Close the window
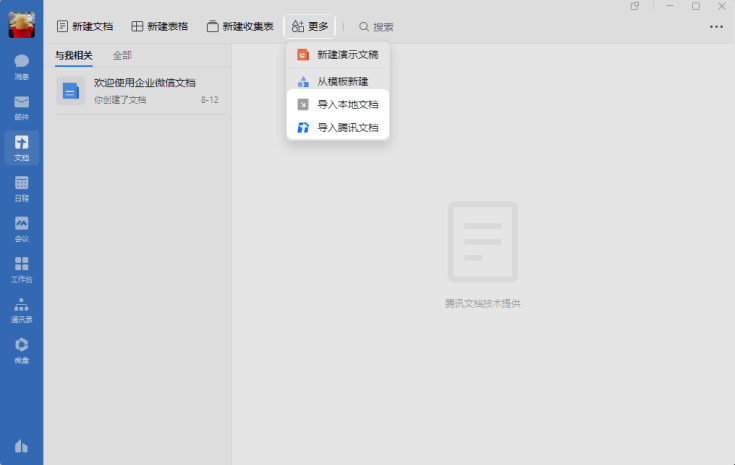 pyautogui.click(x=722, y=6)
